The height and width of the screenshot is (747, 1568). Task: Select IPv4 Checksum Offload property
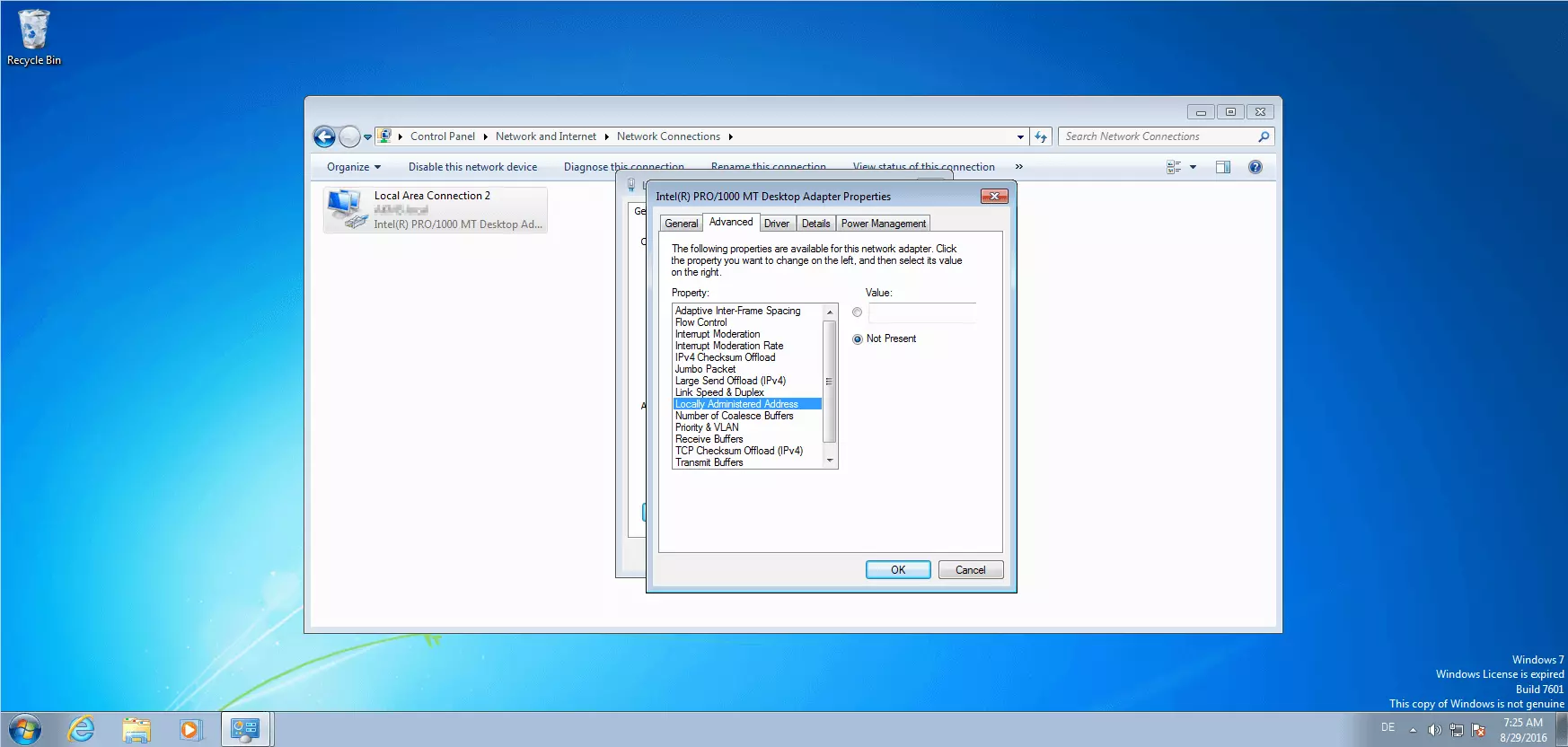747,357
